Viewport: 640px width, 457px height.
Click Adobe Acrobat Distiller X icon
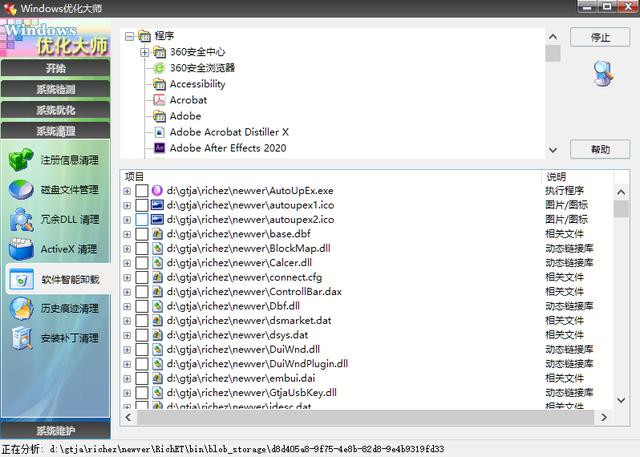click(x=159, y=132)
